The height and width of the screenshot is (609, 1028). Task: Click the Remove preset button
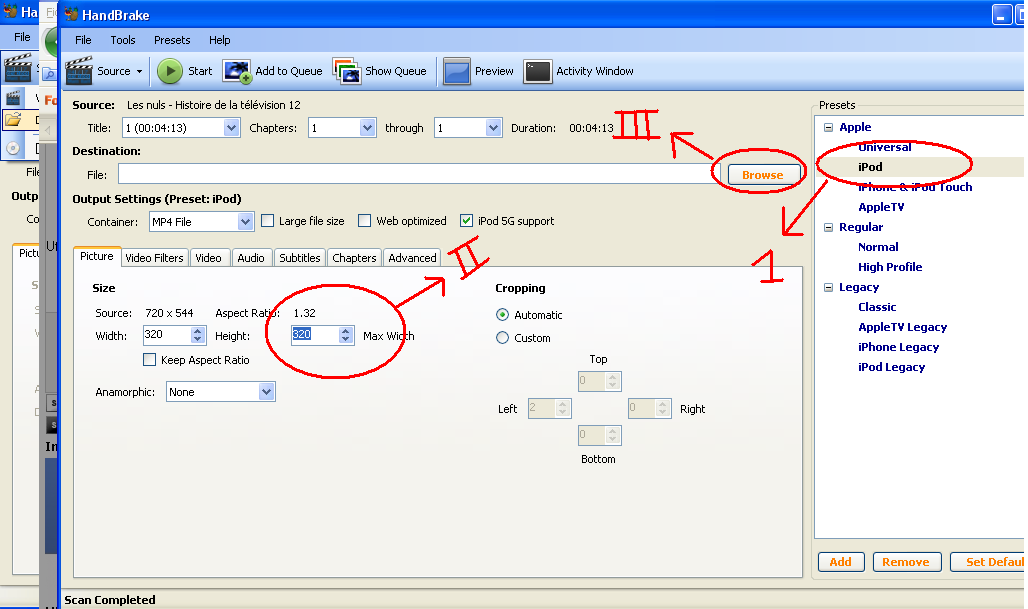[x=907, y=562]
